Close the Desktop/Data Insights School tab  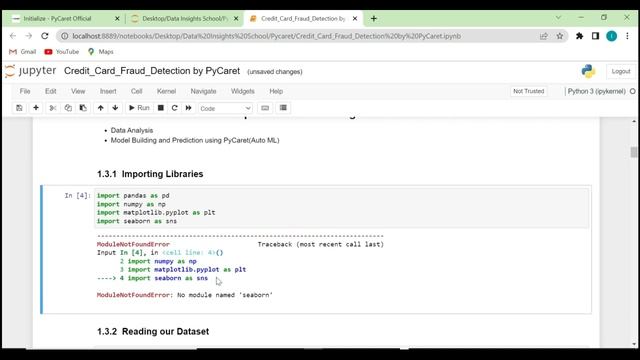pyautogui.click(x=236, y=18)
